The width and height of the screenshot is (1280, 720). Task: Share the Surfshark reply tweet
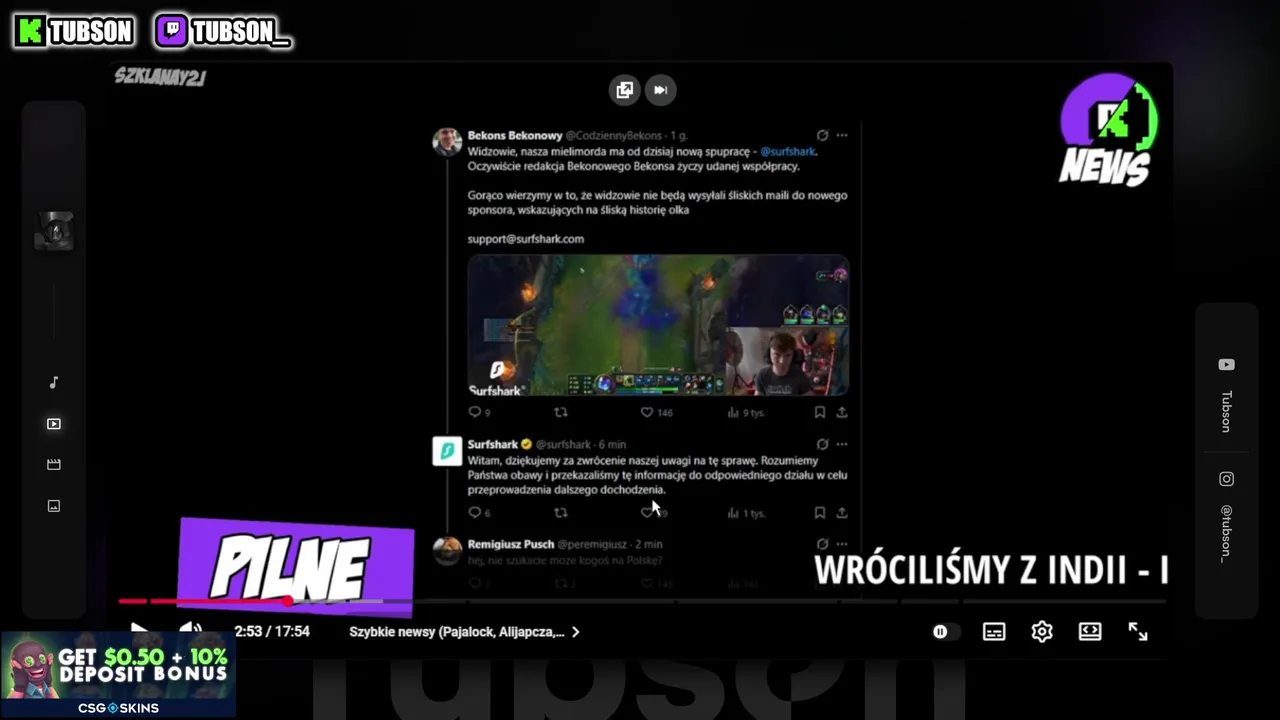tap(842, 512)
